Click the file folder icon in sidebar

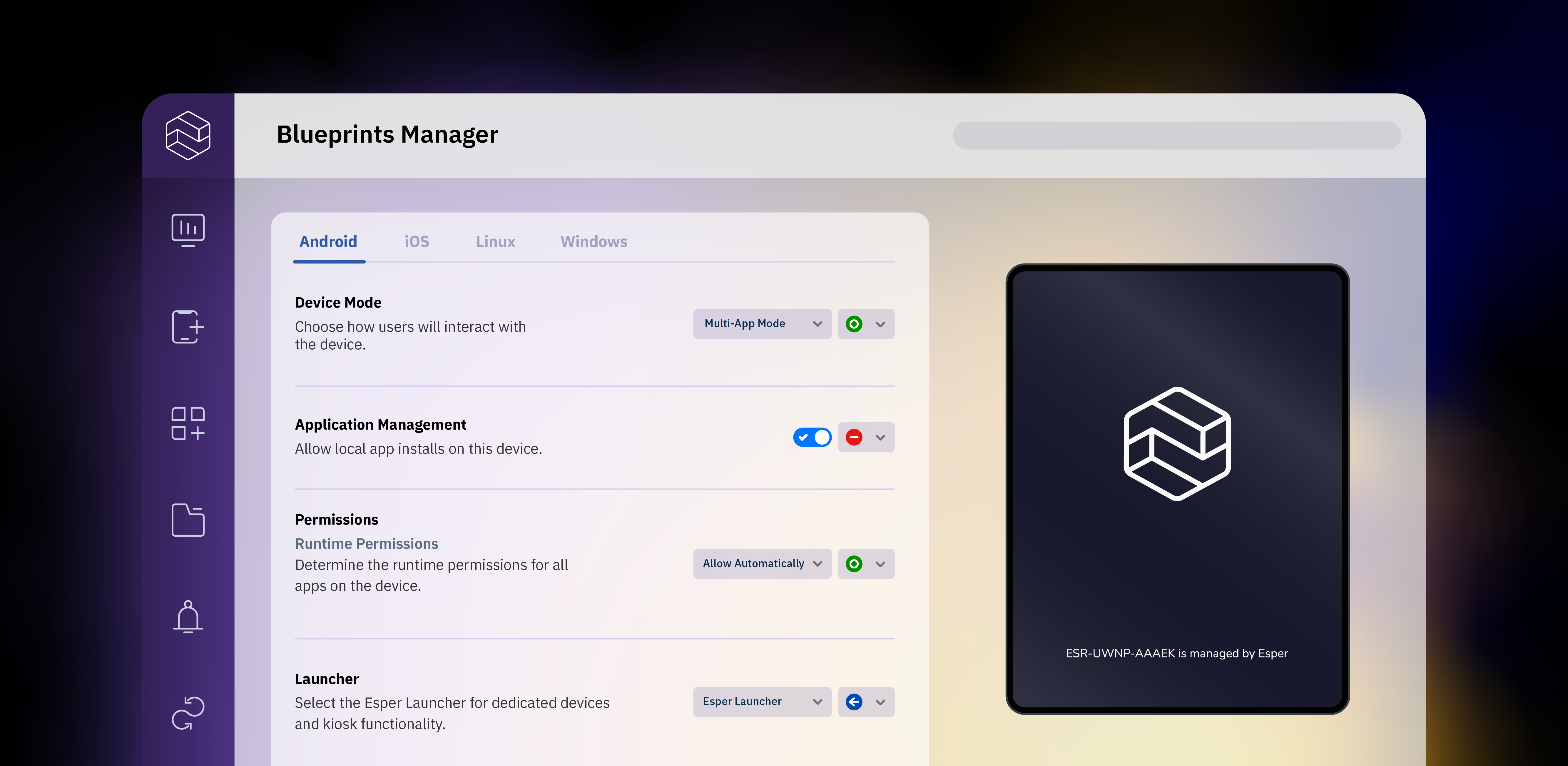(188, 520)
